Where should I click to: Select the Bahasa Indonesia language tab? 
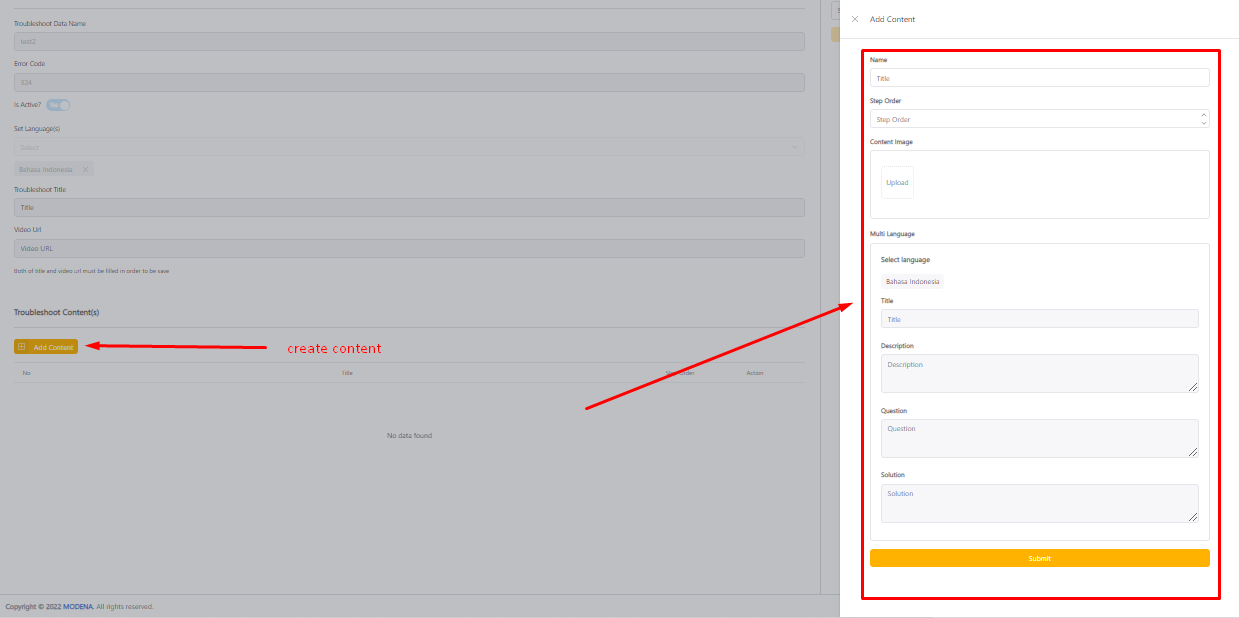pos(912,282)
